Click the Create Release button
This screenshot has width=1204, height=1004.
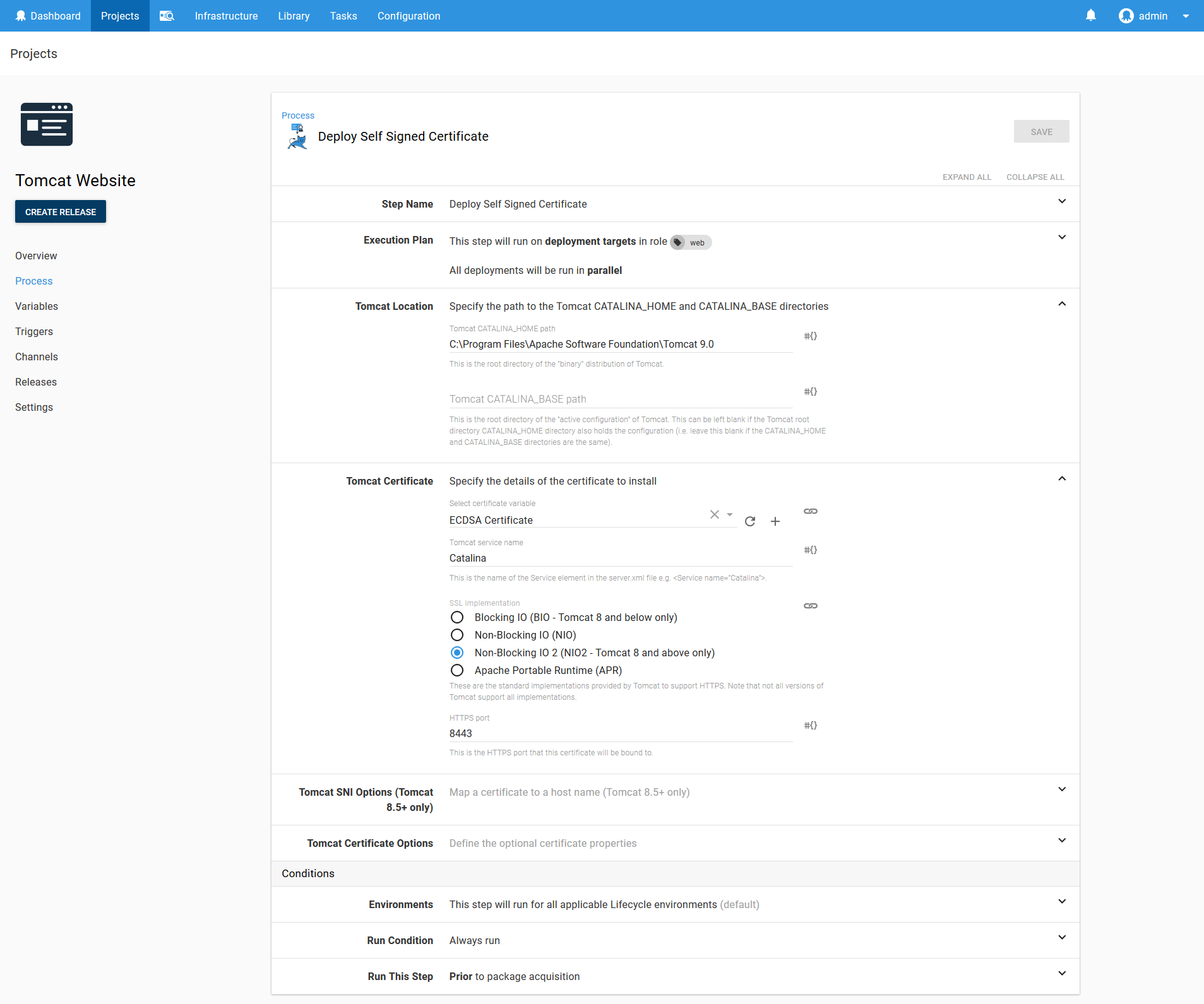pyautogui.click(x=61, y=212)
